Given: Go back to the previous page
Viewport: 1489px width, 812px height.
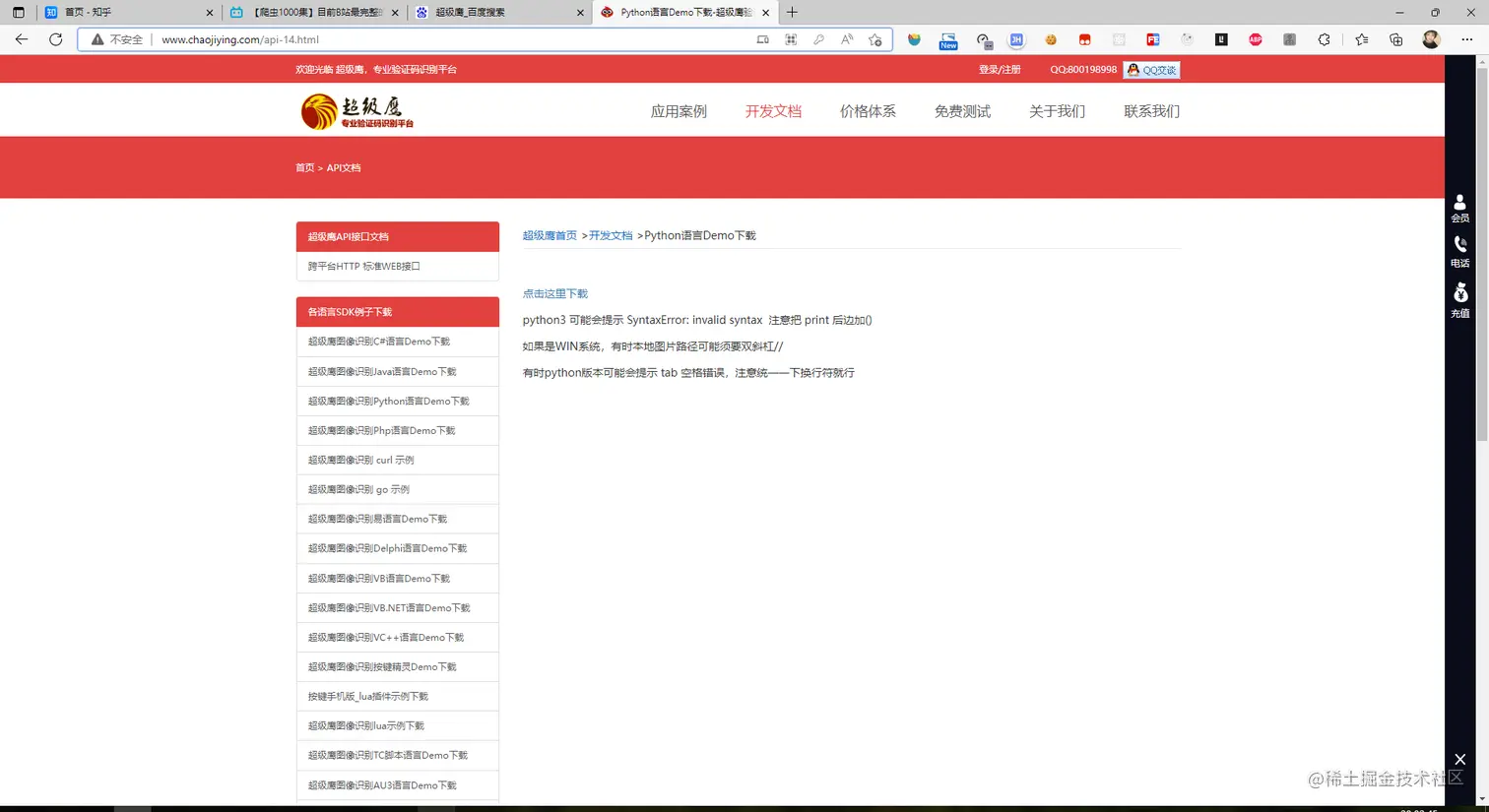Looking at the screenshot, I should click(22, 39).
